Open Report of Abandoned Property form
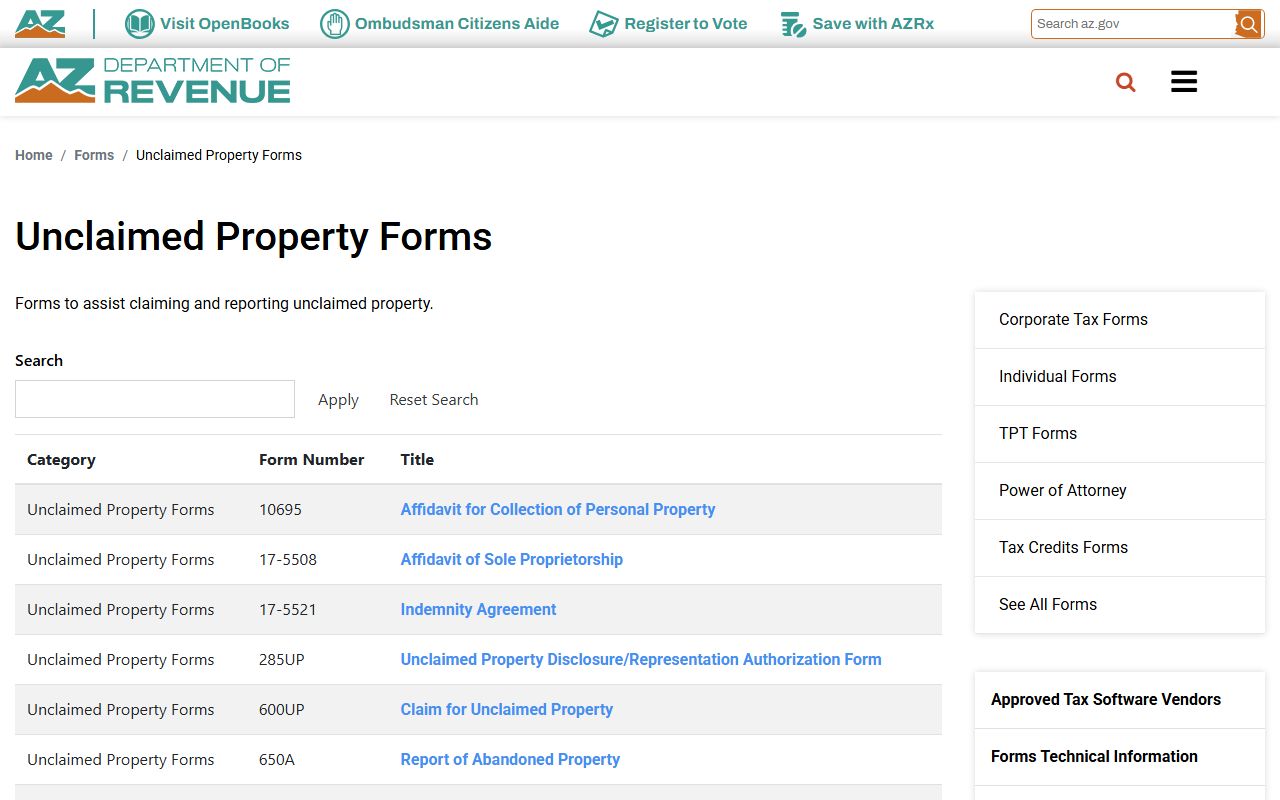 tap(510, 759)
